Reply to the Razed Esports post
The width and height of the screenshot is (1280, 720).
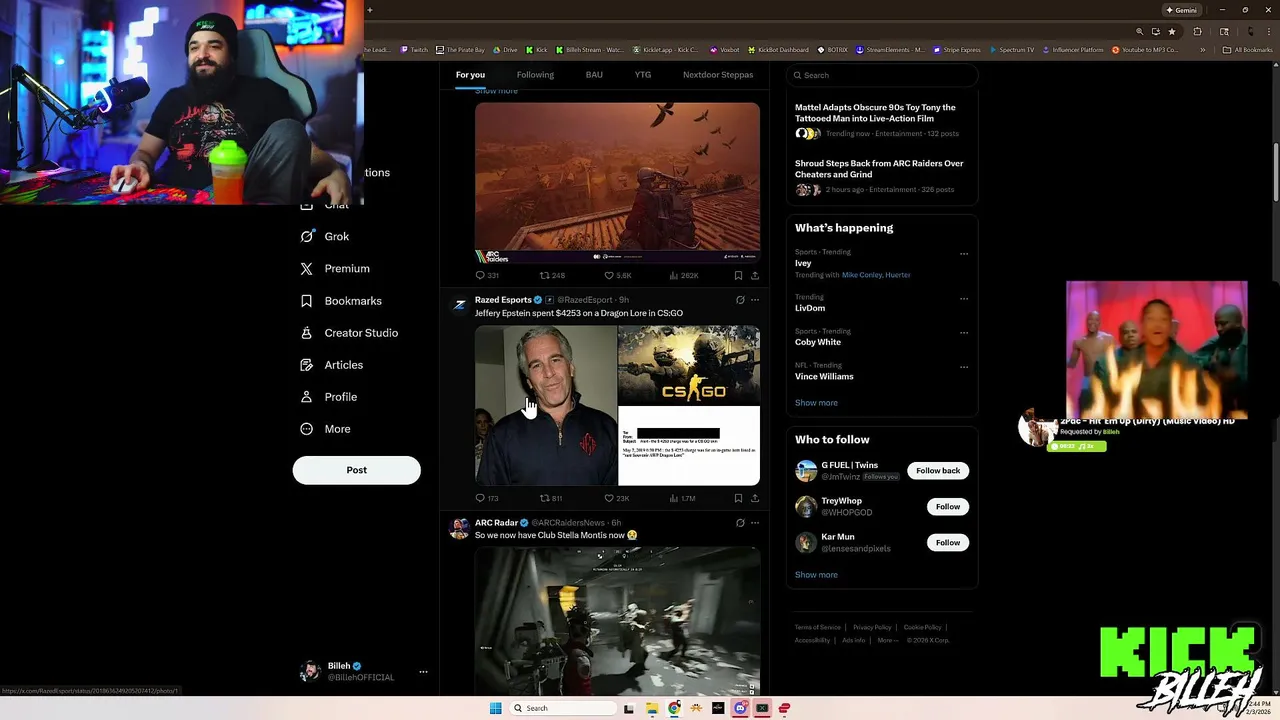(487, 498)
